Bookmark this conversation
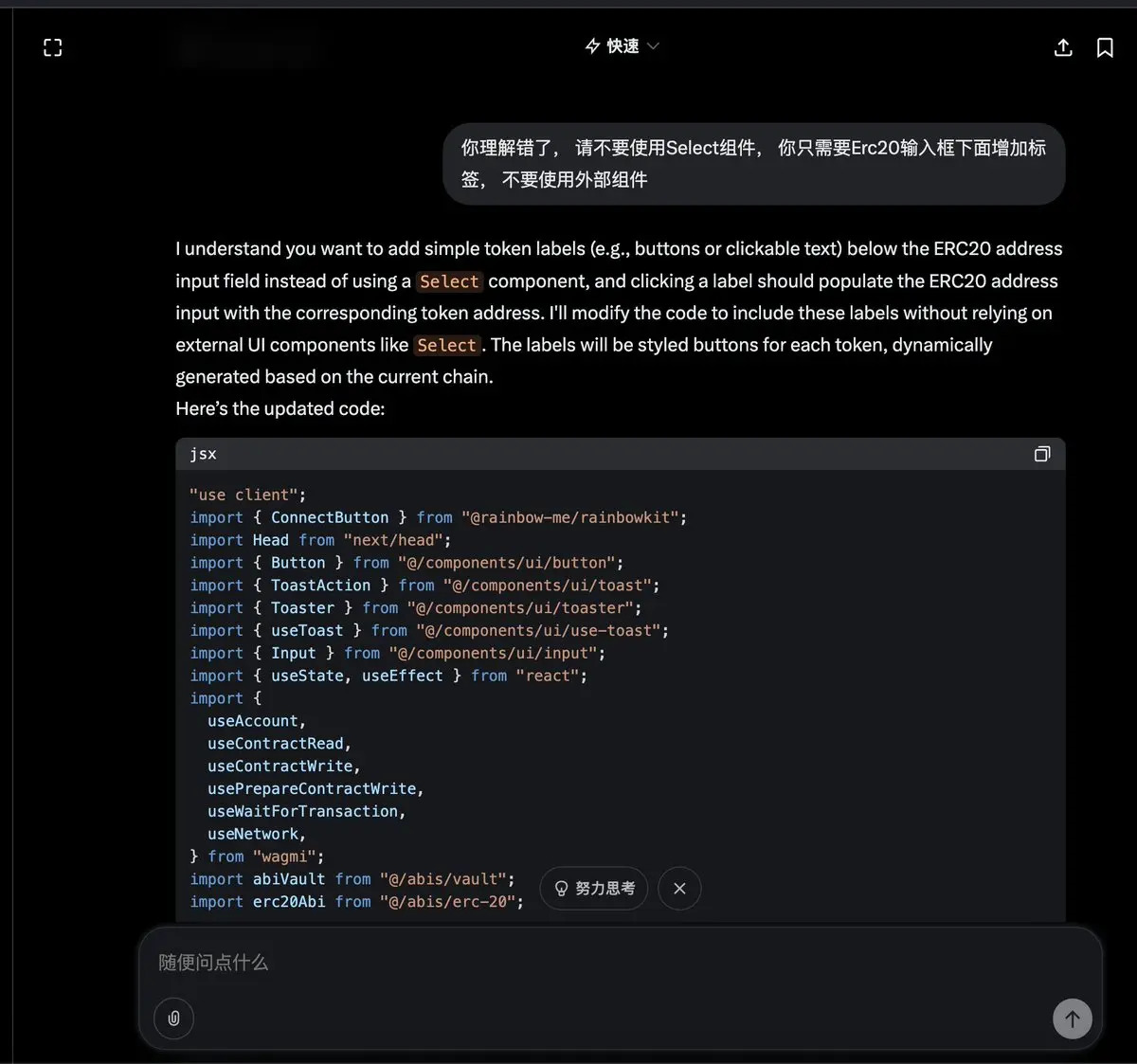Screen dimensions: 1137x1064 (x=1105, y=47)
